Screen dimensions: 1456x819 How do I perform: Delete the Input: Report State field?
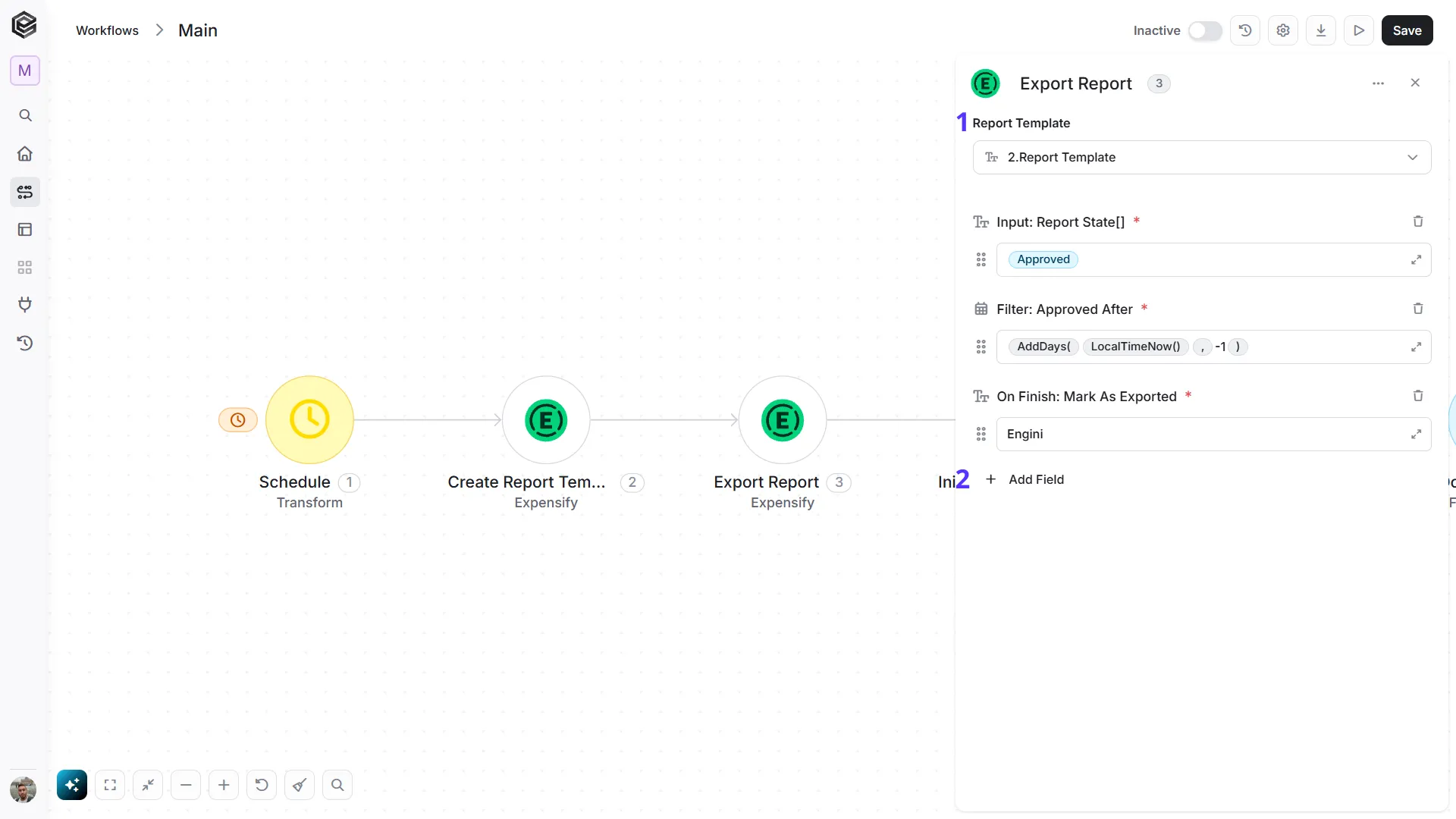pos(1418,221)
